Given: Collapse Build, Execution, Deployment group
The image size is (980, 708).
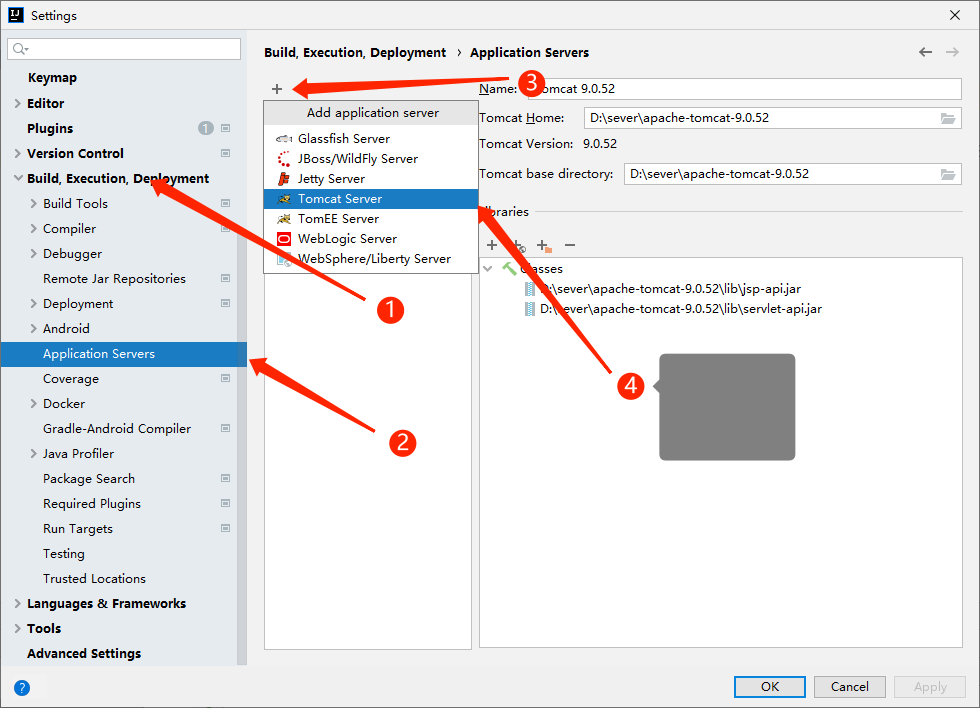Looking at the screenshot, I should pos(18,179).
